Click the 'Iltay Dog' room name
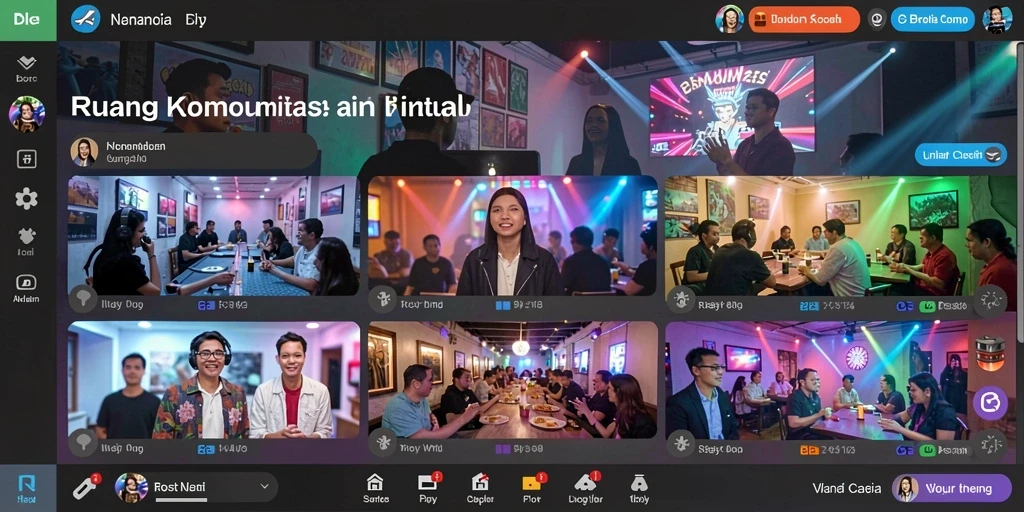Image resolution: width=1024 pixels, height=512 pixels. [x=122, y=305]
